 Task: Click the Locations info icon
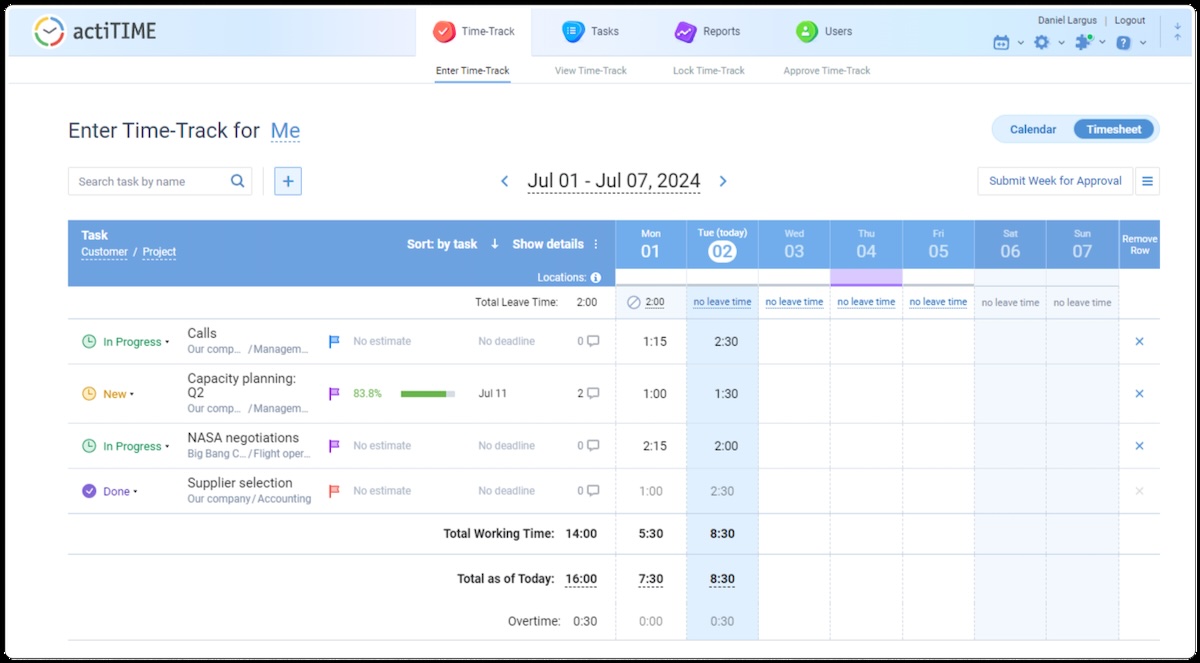coord(596,277)
